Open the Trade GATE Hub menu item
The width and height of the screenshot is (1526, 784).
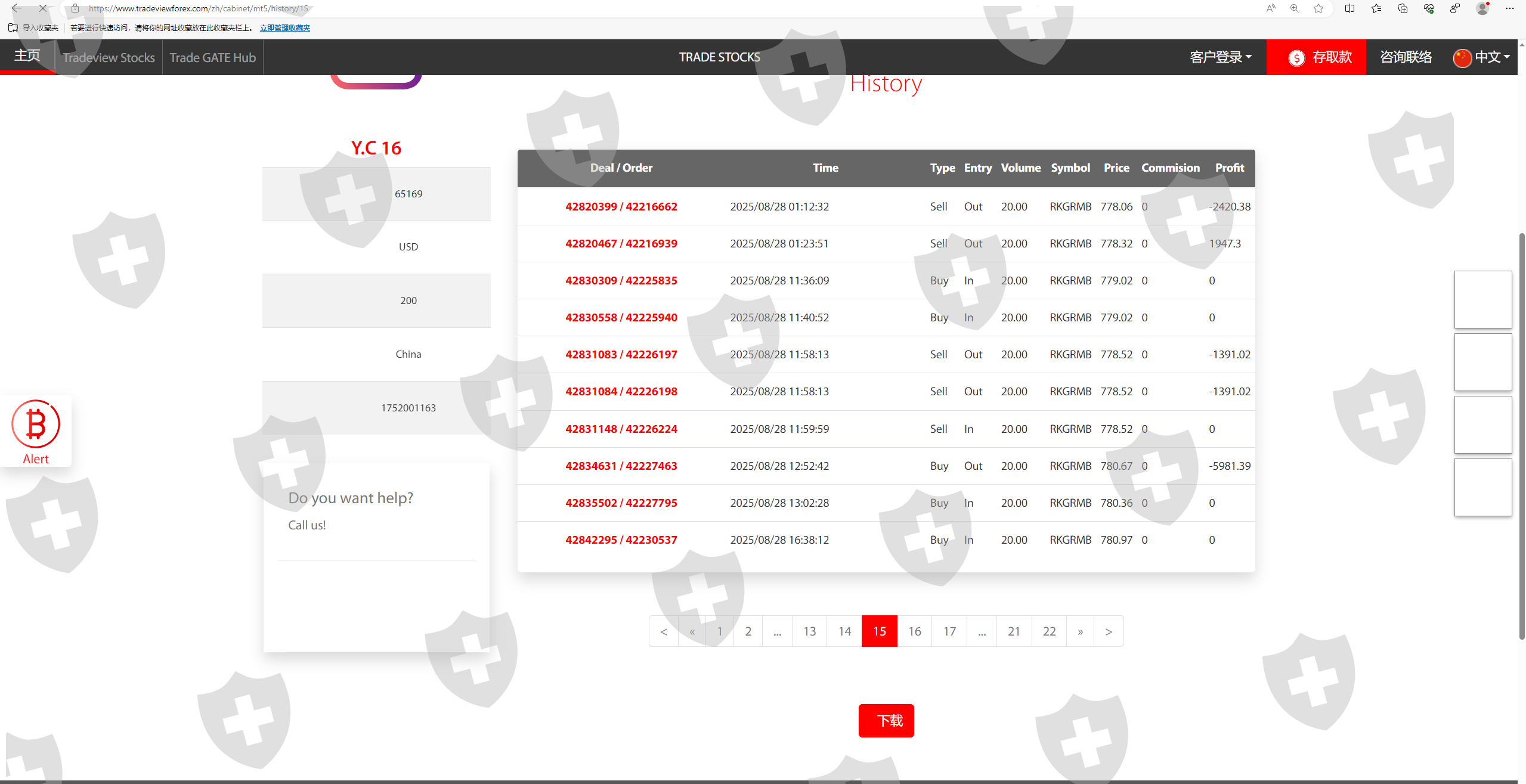tap(212, 58)
